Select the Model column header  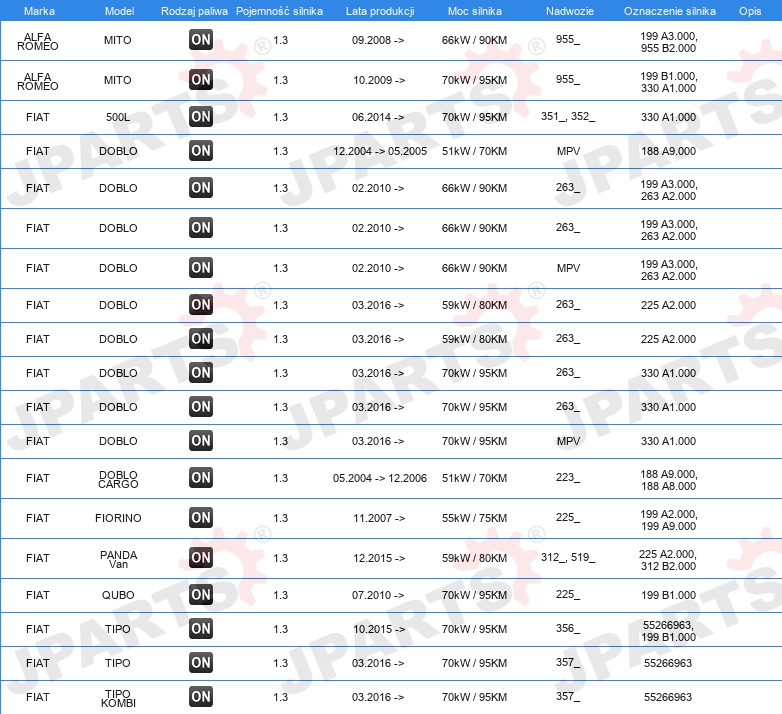(119, 11)
